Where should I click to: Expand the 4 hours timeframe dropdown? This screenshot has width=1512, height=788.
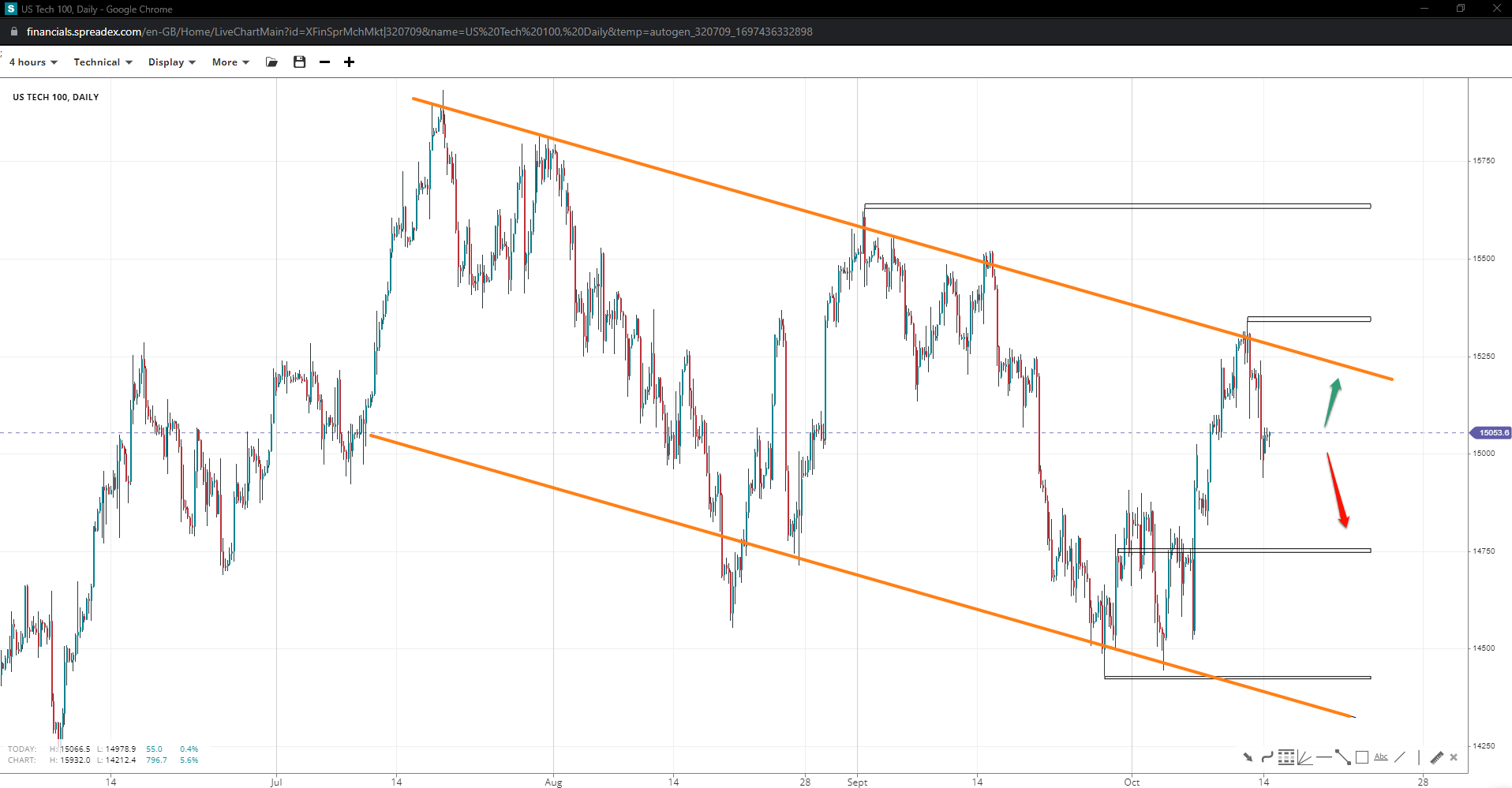click(x=33, y=62)
